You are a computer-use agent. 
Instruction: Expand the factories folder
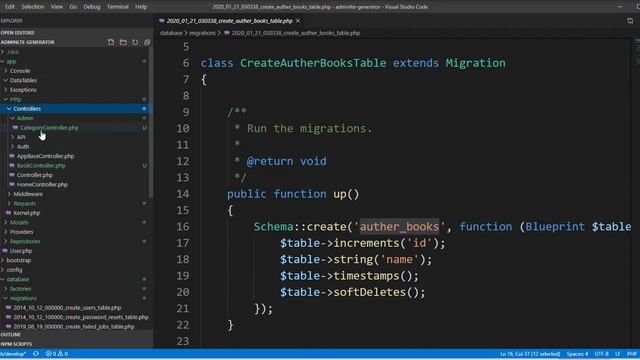6,289
